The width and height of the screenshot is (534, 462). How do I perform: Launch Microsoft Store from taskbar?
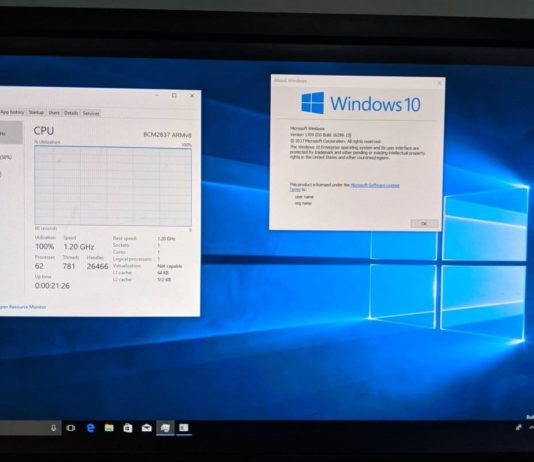128,428
